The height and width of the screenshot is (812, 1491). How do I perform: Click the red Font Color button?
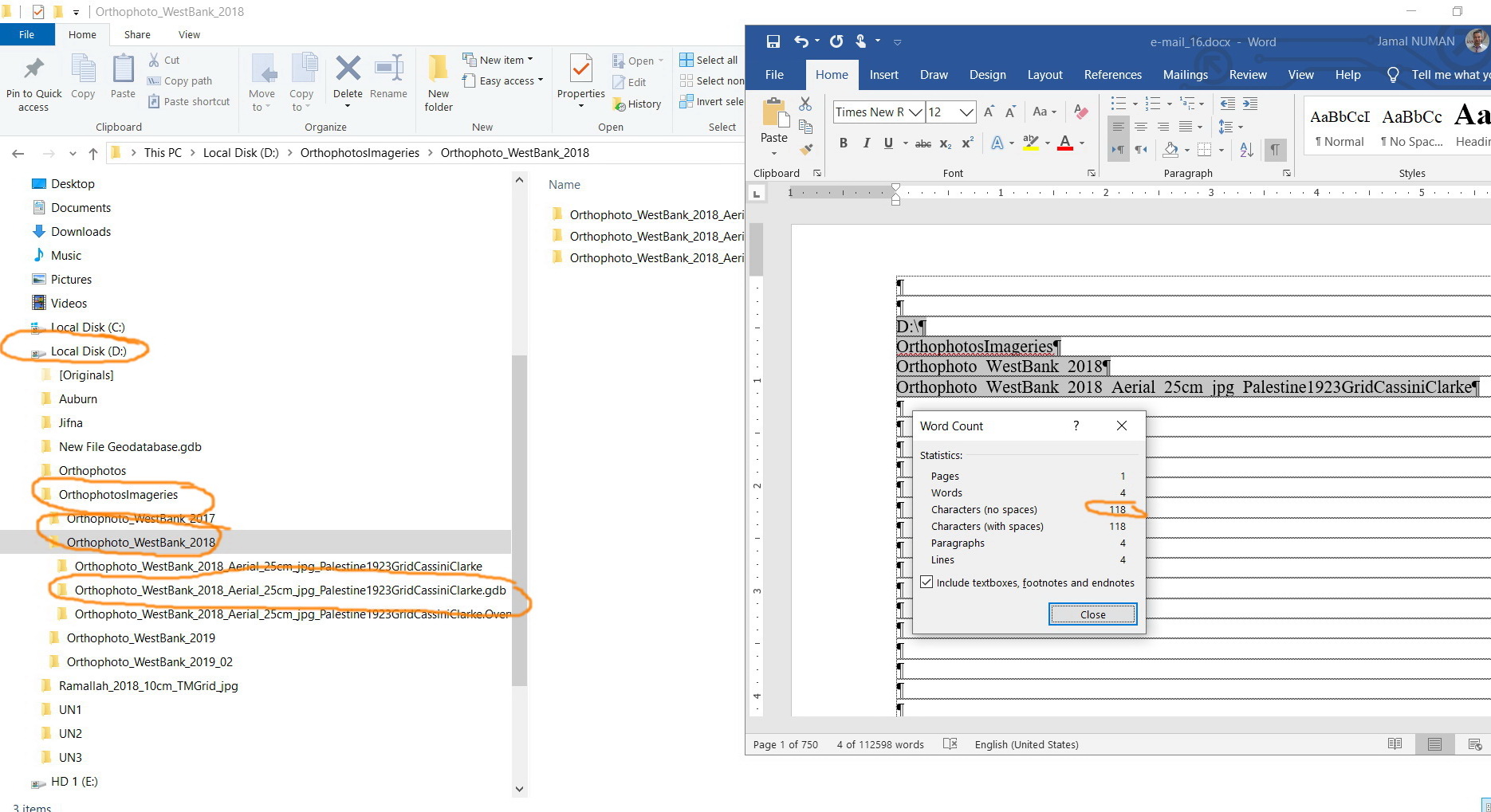pos(1064,143)
